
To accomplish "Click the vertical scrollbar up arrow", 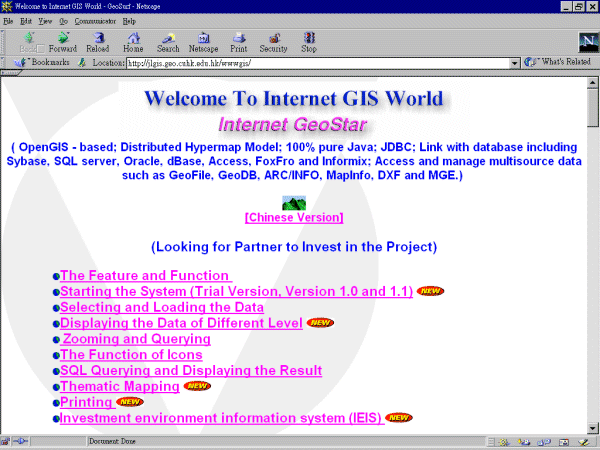I will click(593, 82).
